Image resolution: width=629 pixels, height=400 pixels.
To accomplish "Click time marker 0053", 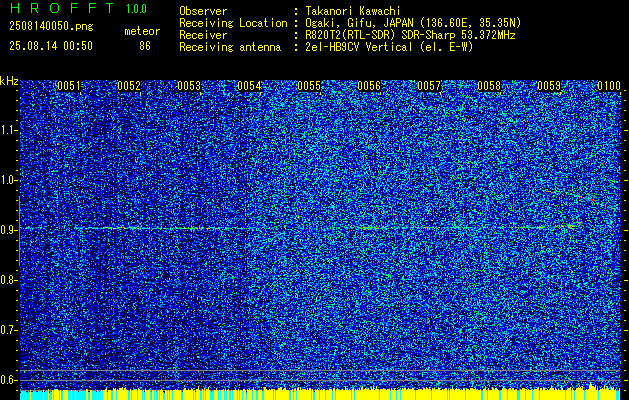I will tap(189, 86).
